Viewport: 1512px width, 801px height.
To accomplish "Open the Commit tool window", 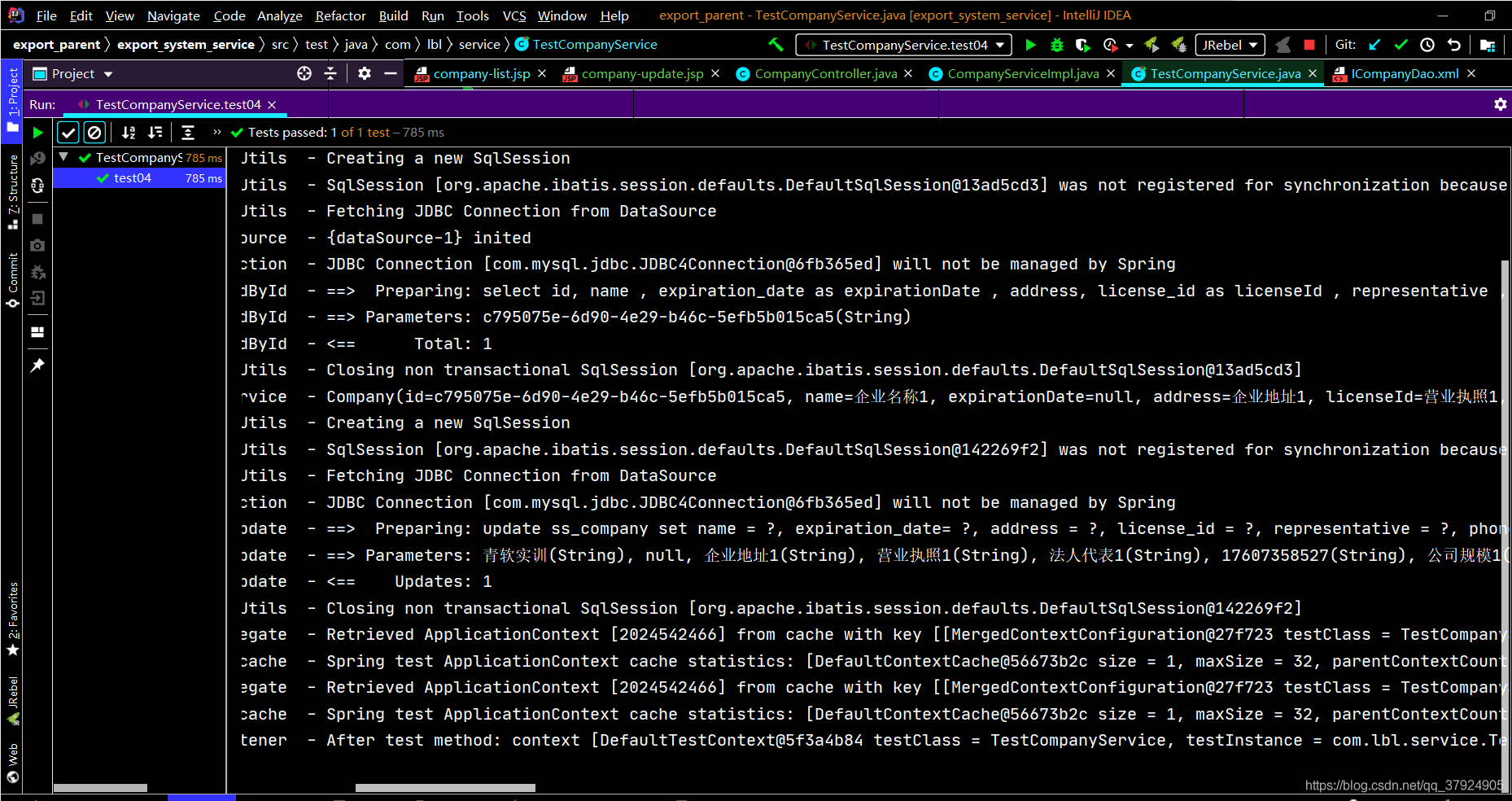I will pyautogui.click(x=12, y=280).
